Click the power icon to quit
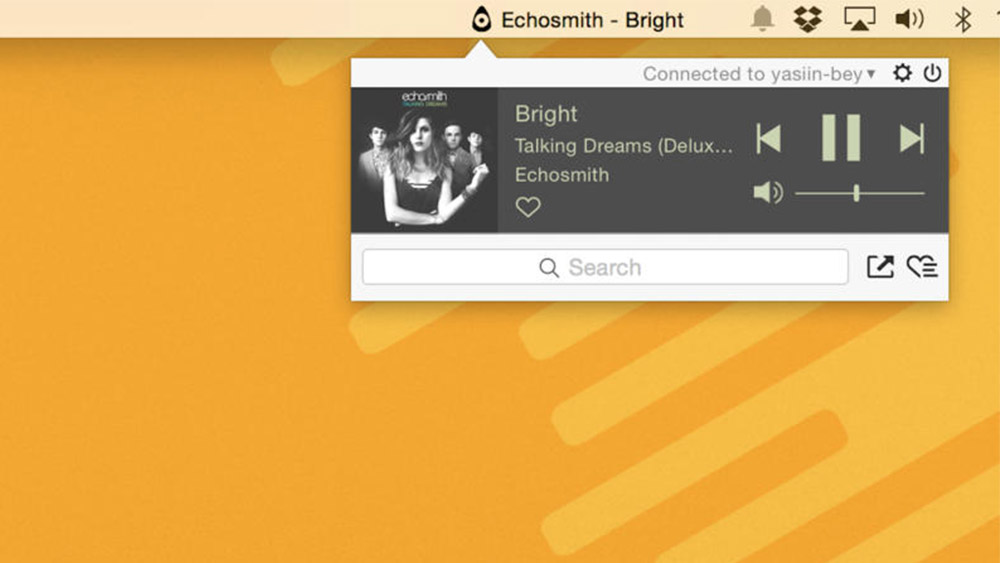This screenshot has height=563, width=1000. (932, 73)
